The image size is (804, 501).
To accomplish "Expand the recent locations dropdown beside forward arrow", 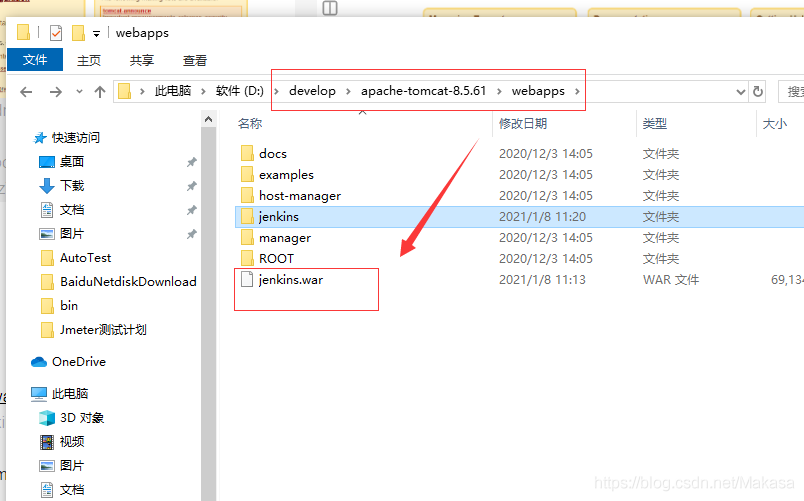I will tap(78, 92).
